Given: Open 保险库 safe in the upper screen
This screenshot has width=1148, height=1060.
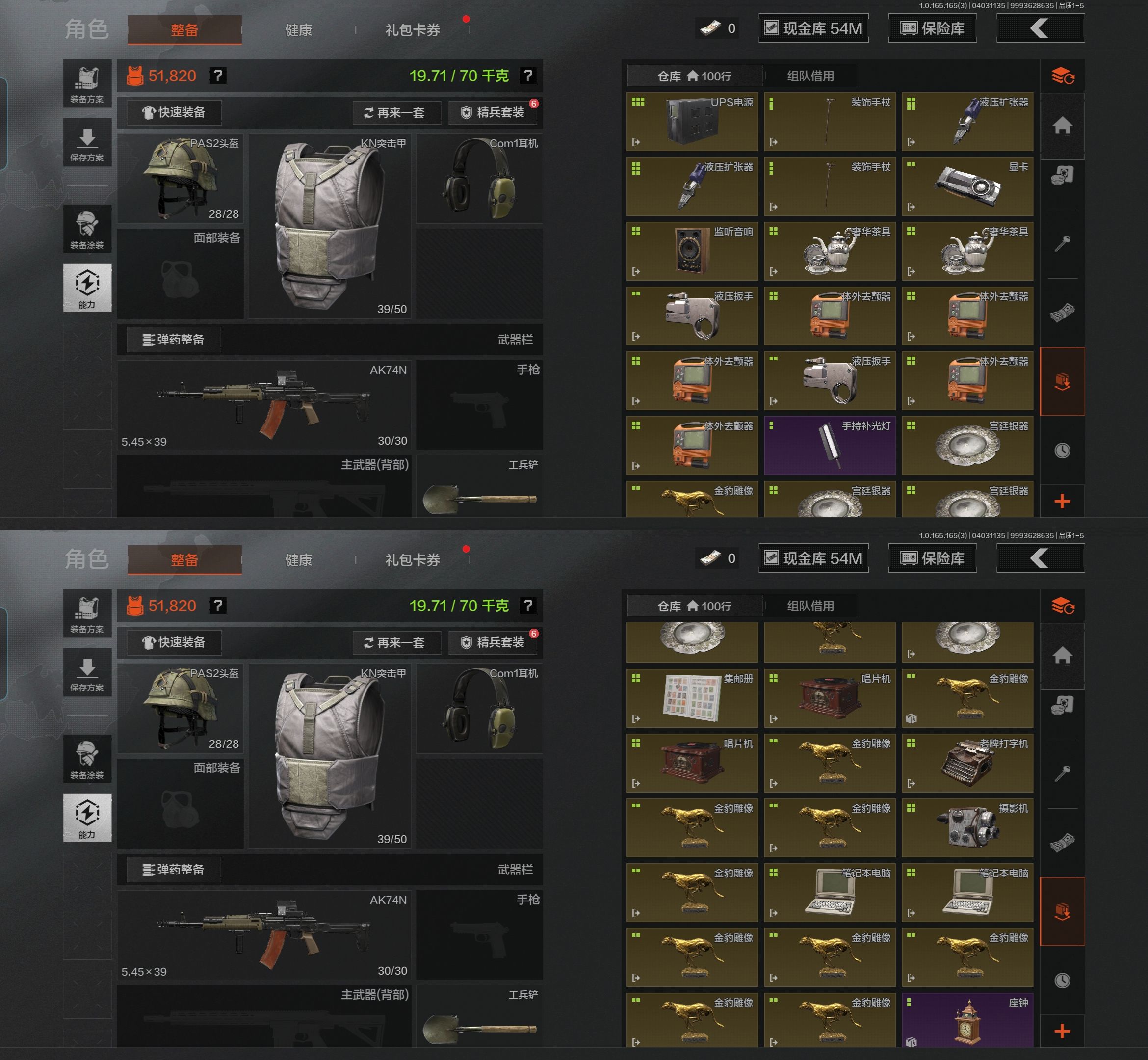Looking at the screenshot, I should pos(933,28).
